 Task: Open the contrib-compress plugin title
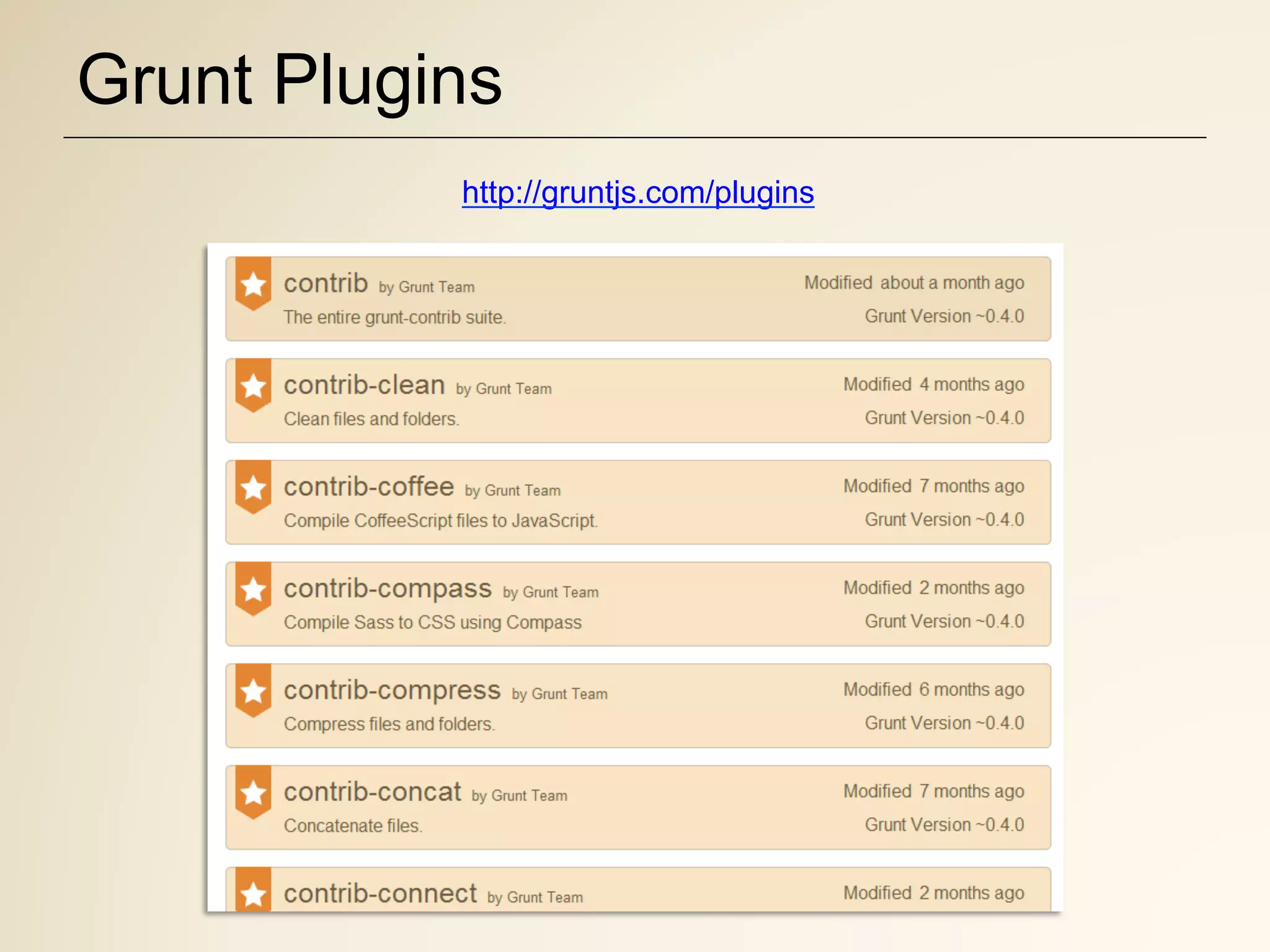click(392, 691)
